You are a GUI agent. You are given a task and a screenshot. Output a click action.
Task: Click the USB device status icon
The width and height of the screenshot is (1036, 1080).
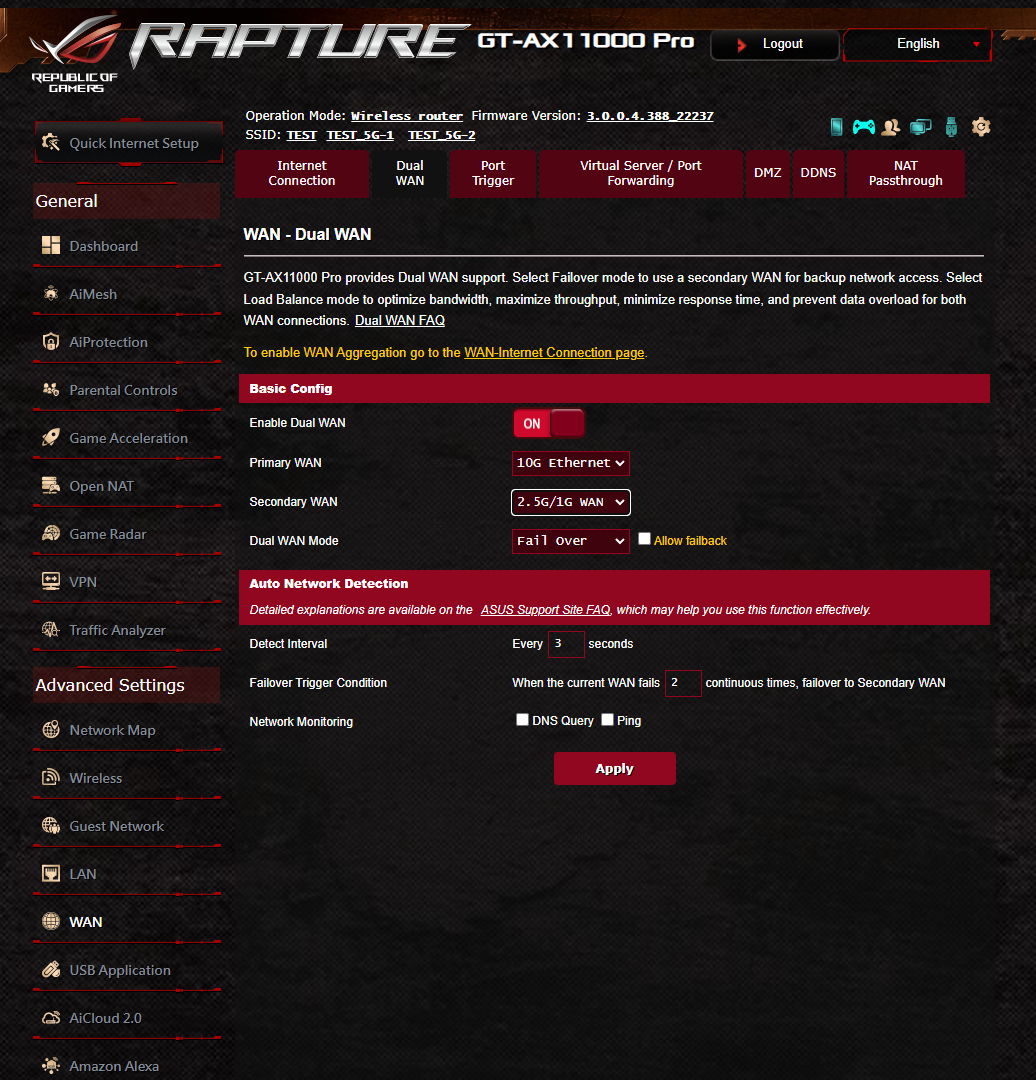(x=951, y=127)
